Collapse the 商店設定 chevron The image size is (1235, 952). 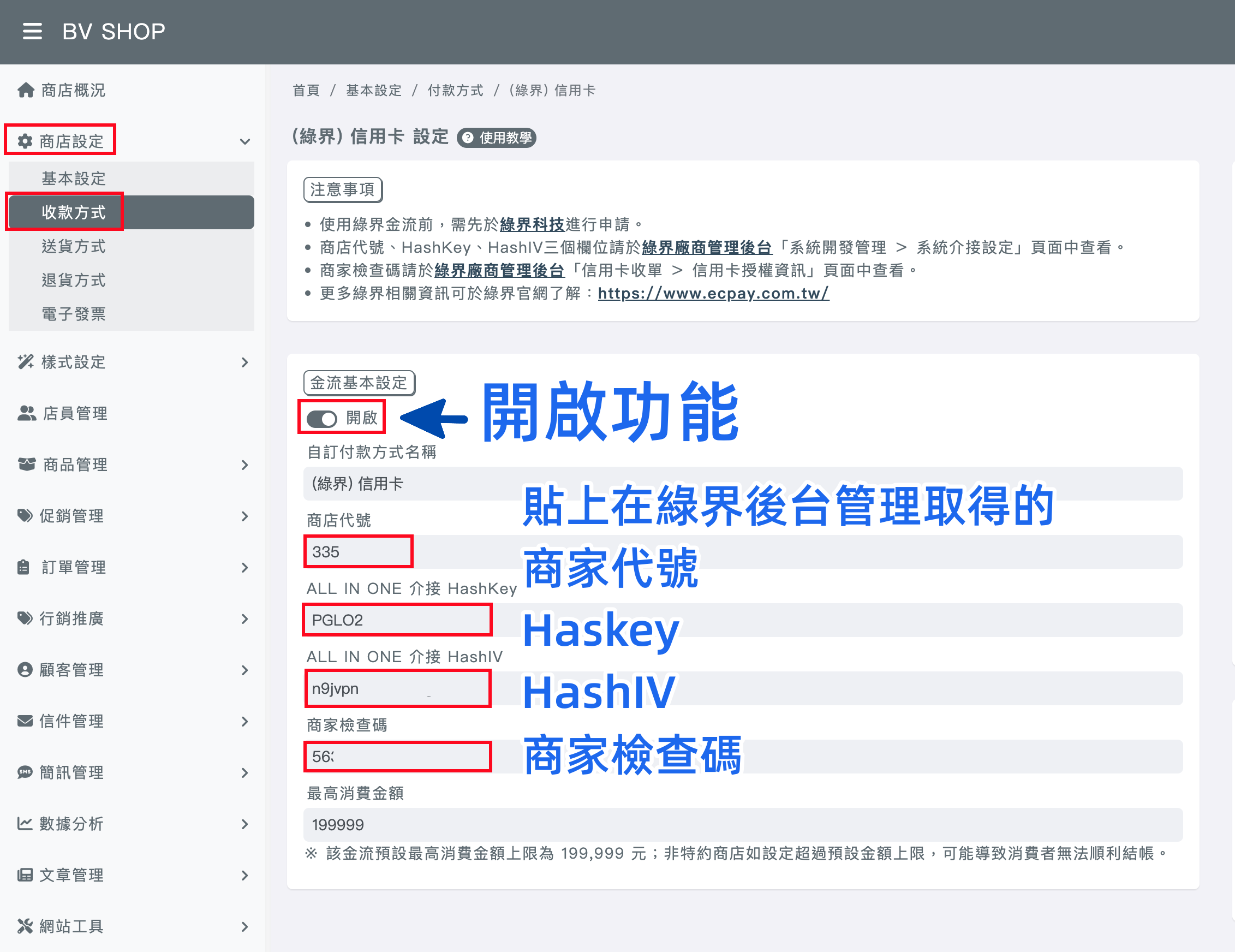pos(245,141)
